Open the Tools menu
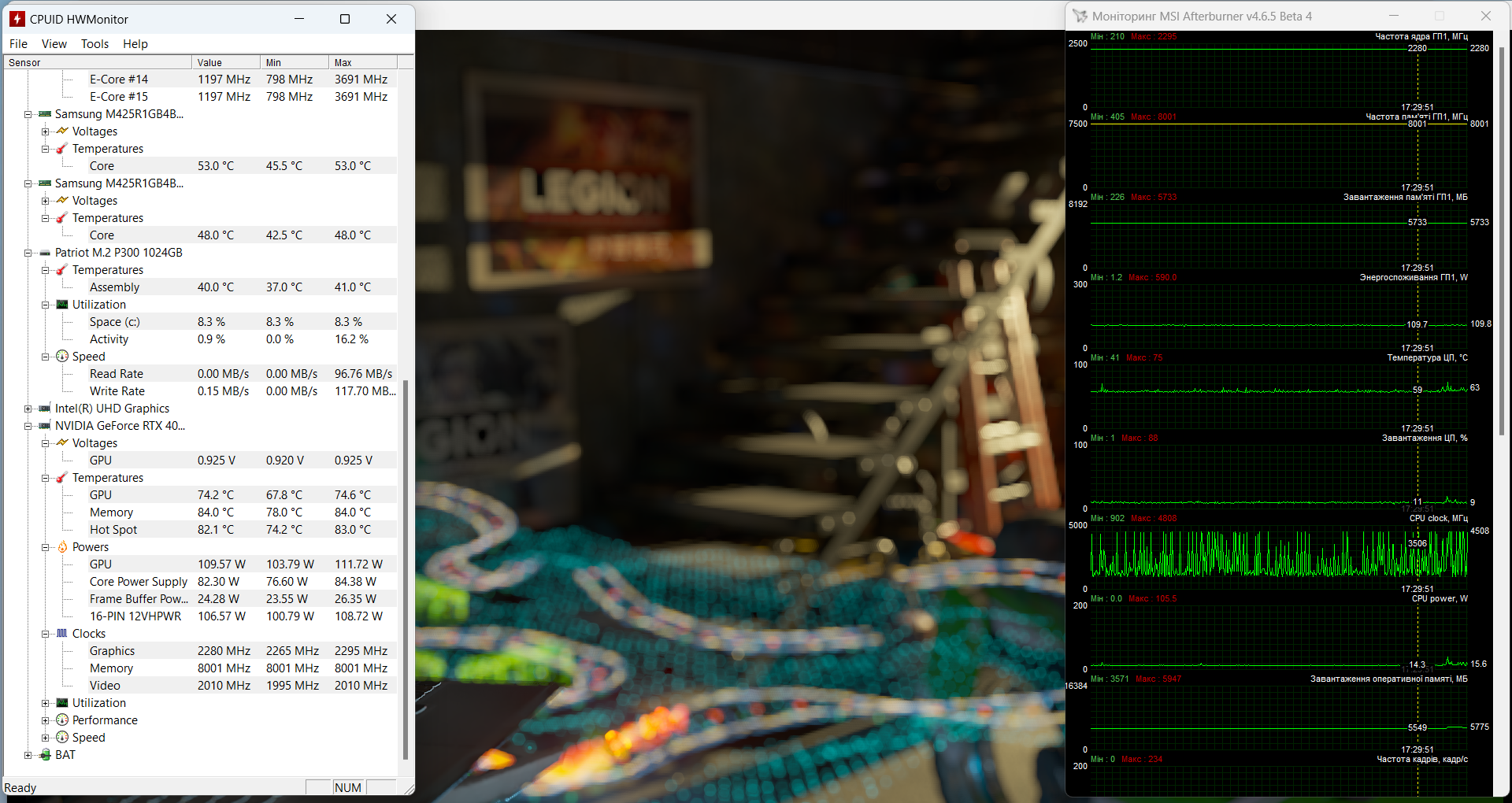Image resolution: width=1512 pixels, height=803 pixels. pyautogui.click(x=94, y=44)
